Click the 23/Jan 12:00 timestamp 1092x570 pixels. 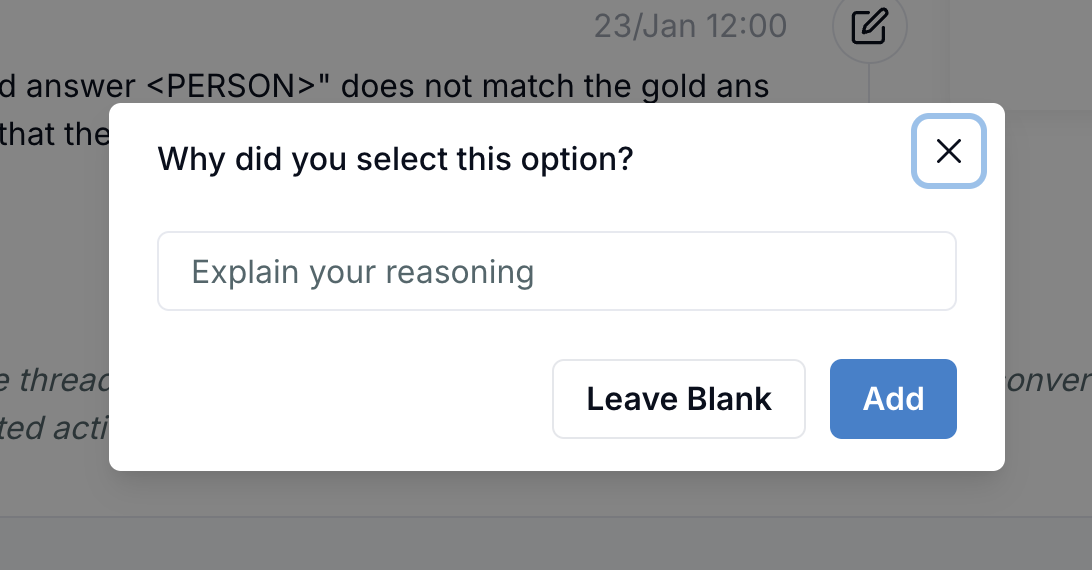point(690,26)
